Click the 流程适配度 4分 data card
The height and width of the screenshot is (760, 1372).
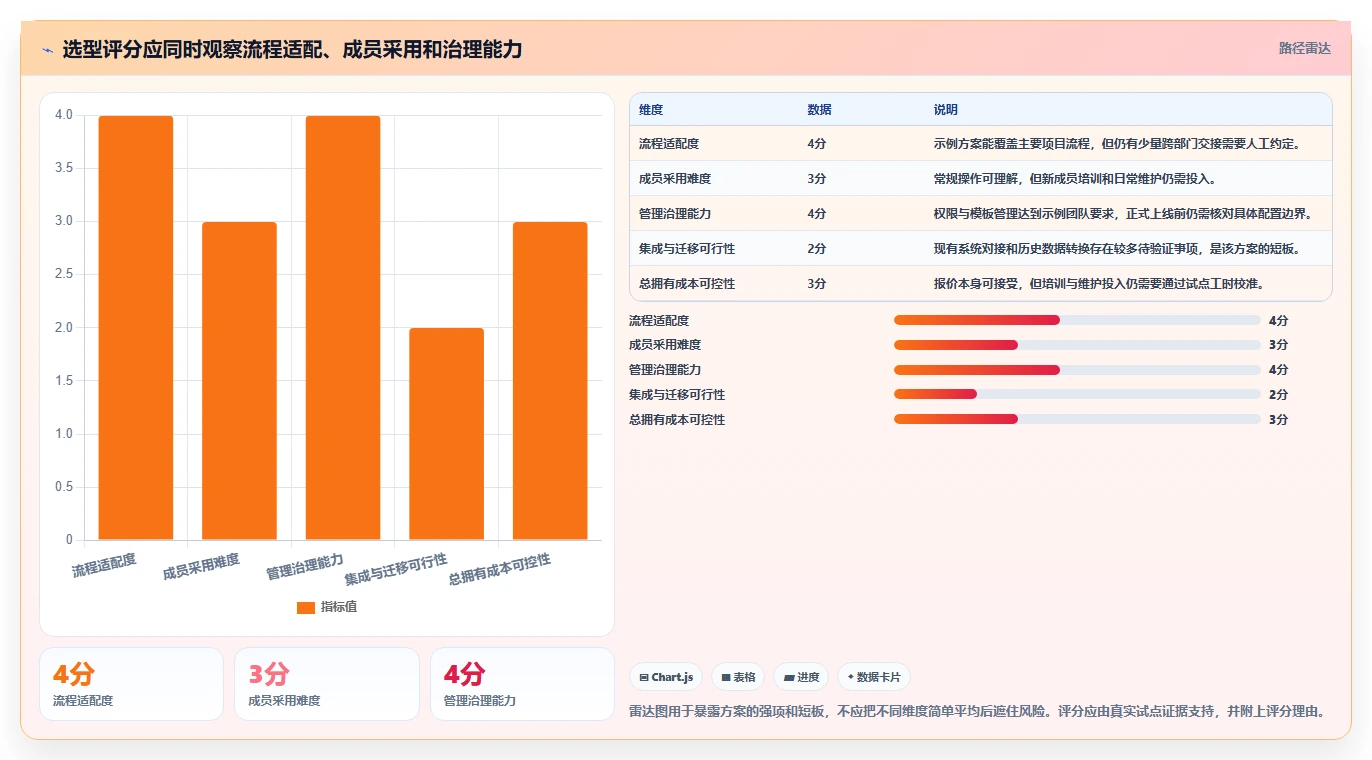[131, 684]
